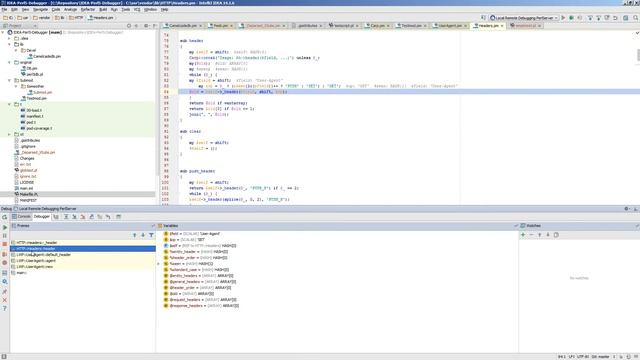This screenshot has height=360, width=640.
Task: Switch to the Console tab
Action: tap(22, 217)
